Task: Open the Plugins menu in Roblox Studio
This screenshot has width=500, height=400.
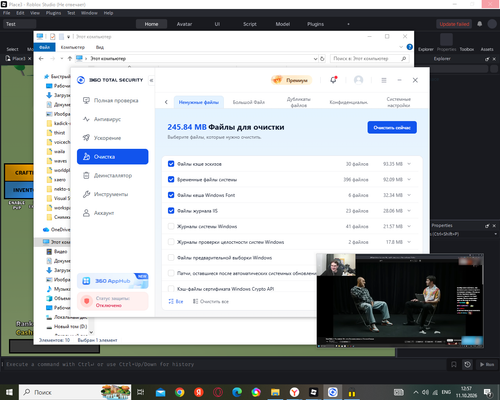Action: (53, 13)
